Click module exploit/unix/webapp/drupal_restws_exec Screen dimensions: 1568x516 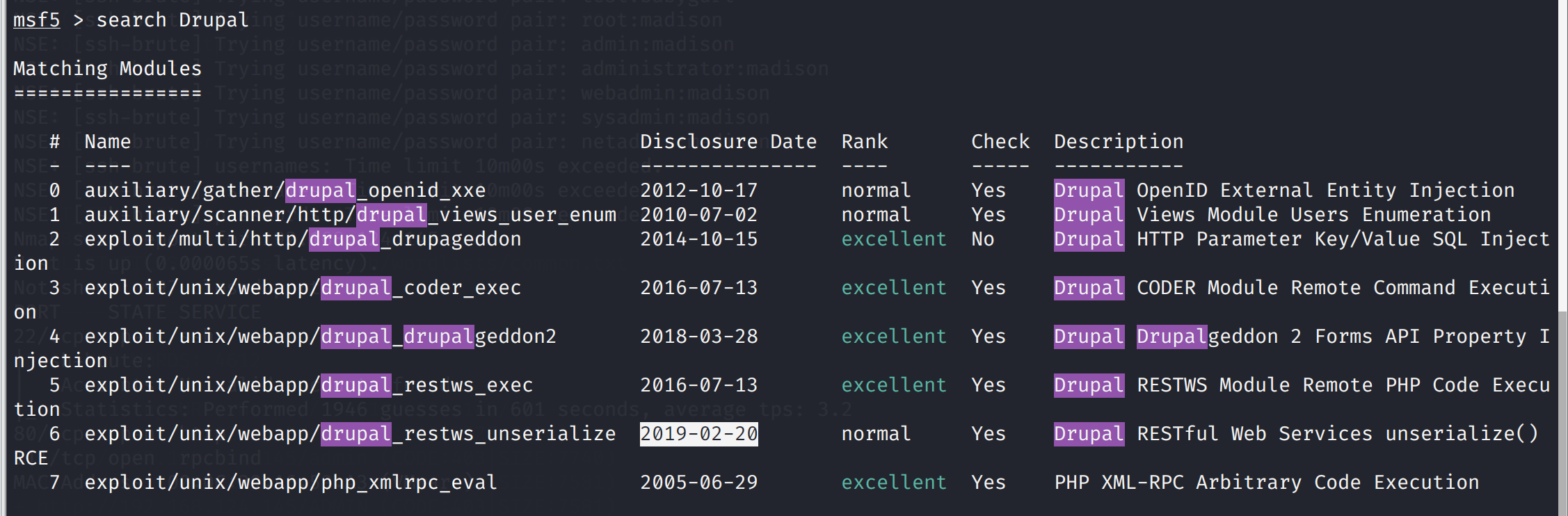click(x=309, y=385)
